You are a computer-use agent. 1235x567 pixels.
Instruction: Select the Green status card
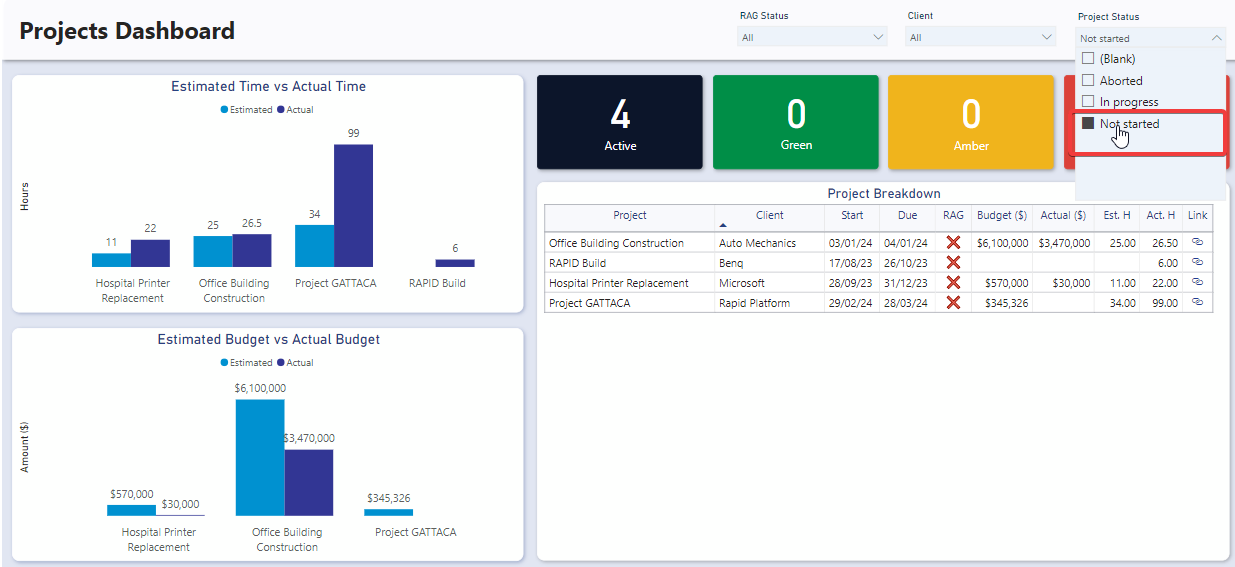(796, 122)
